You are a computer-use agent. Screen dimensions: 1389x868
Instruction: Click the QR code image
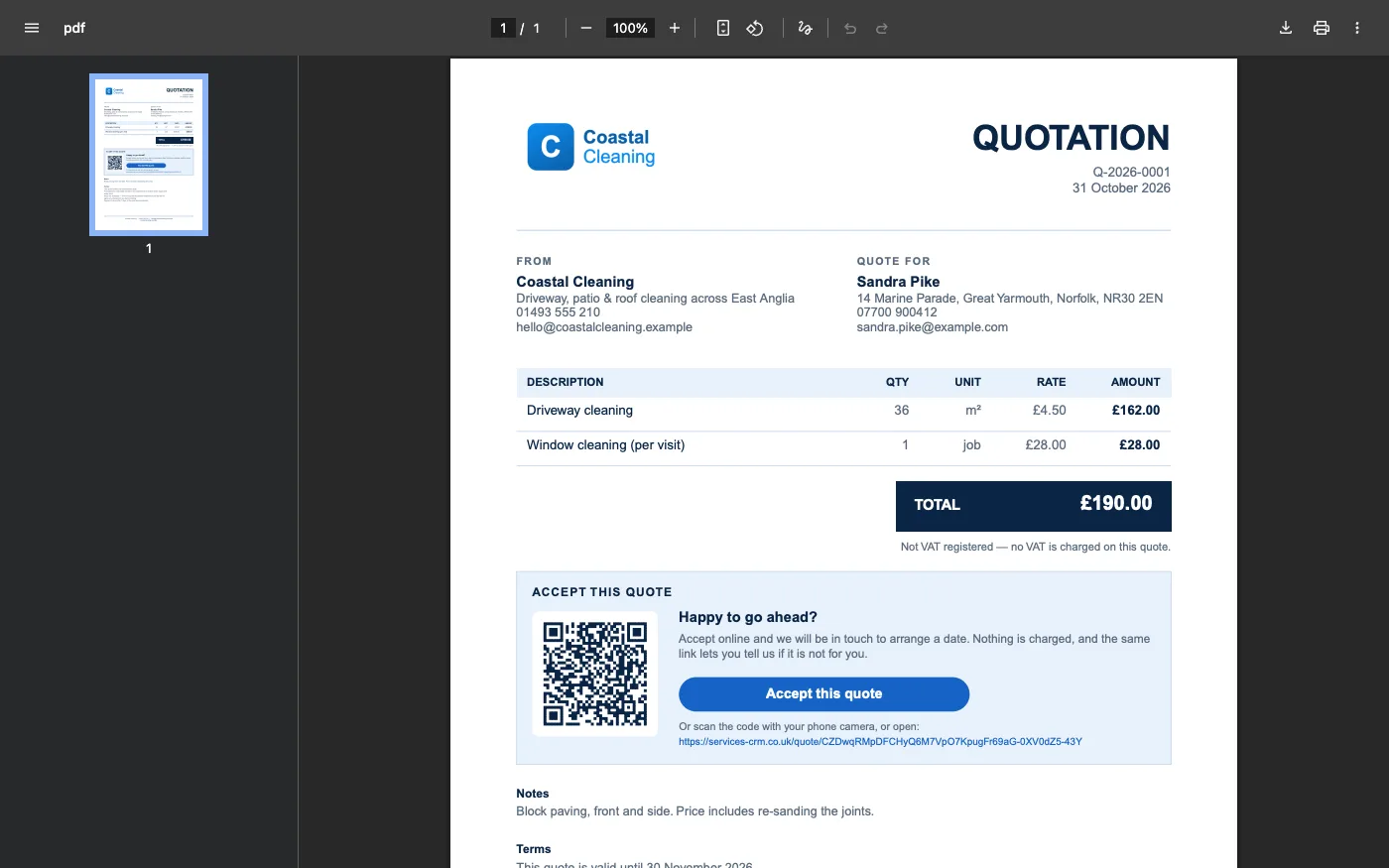coord(595,675)
